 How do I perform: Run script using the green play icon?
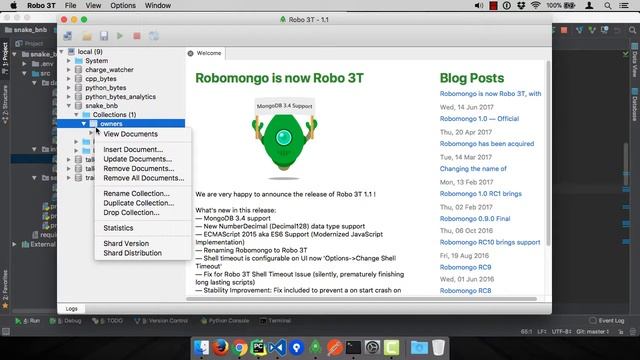120,36
